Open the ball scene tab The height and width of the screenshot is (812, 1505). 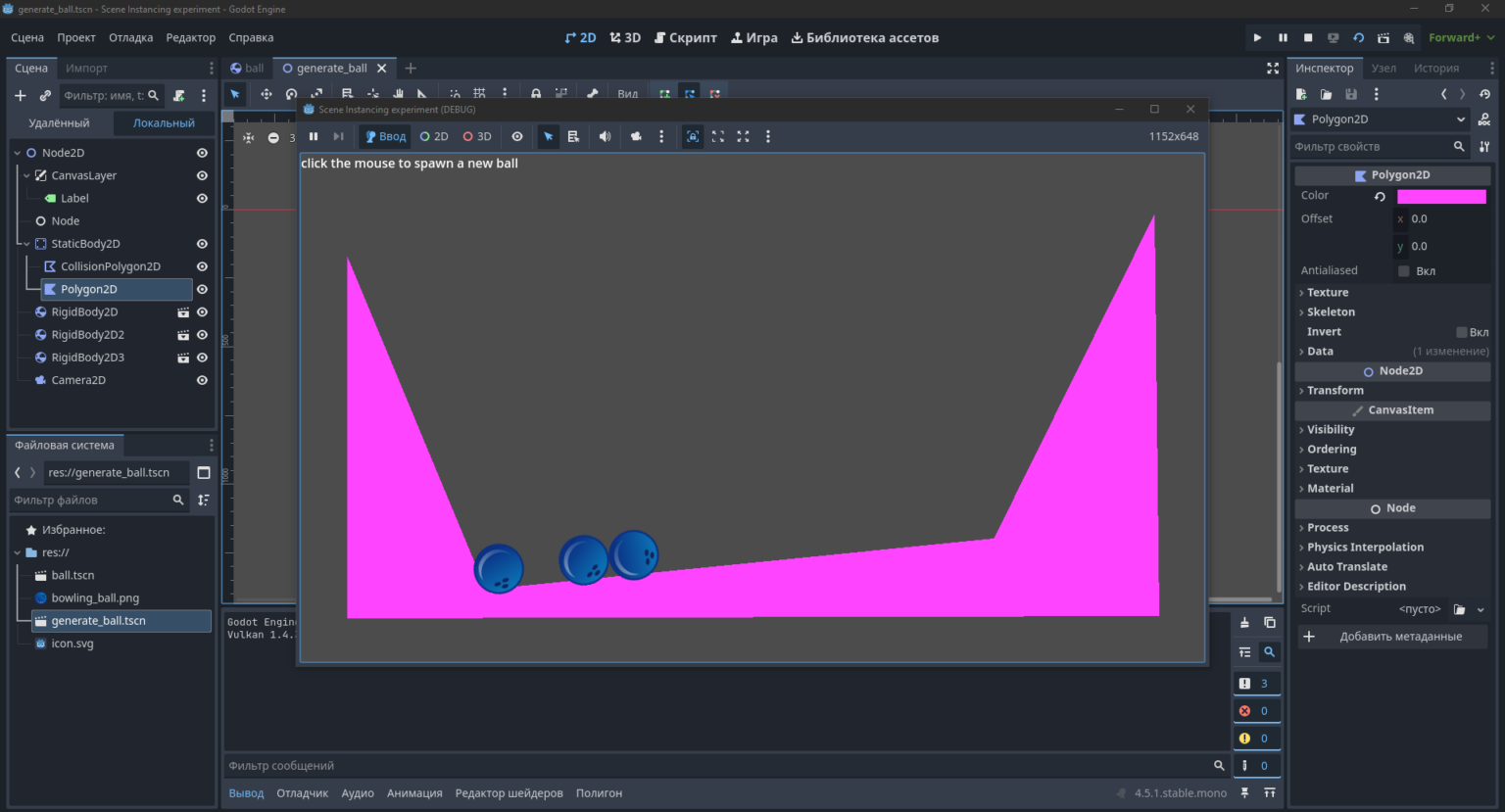(247, 68)
